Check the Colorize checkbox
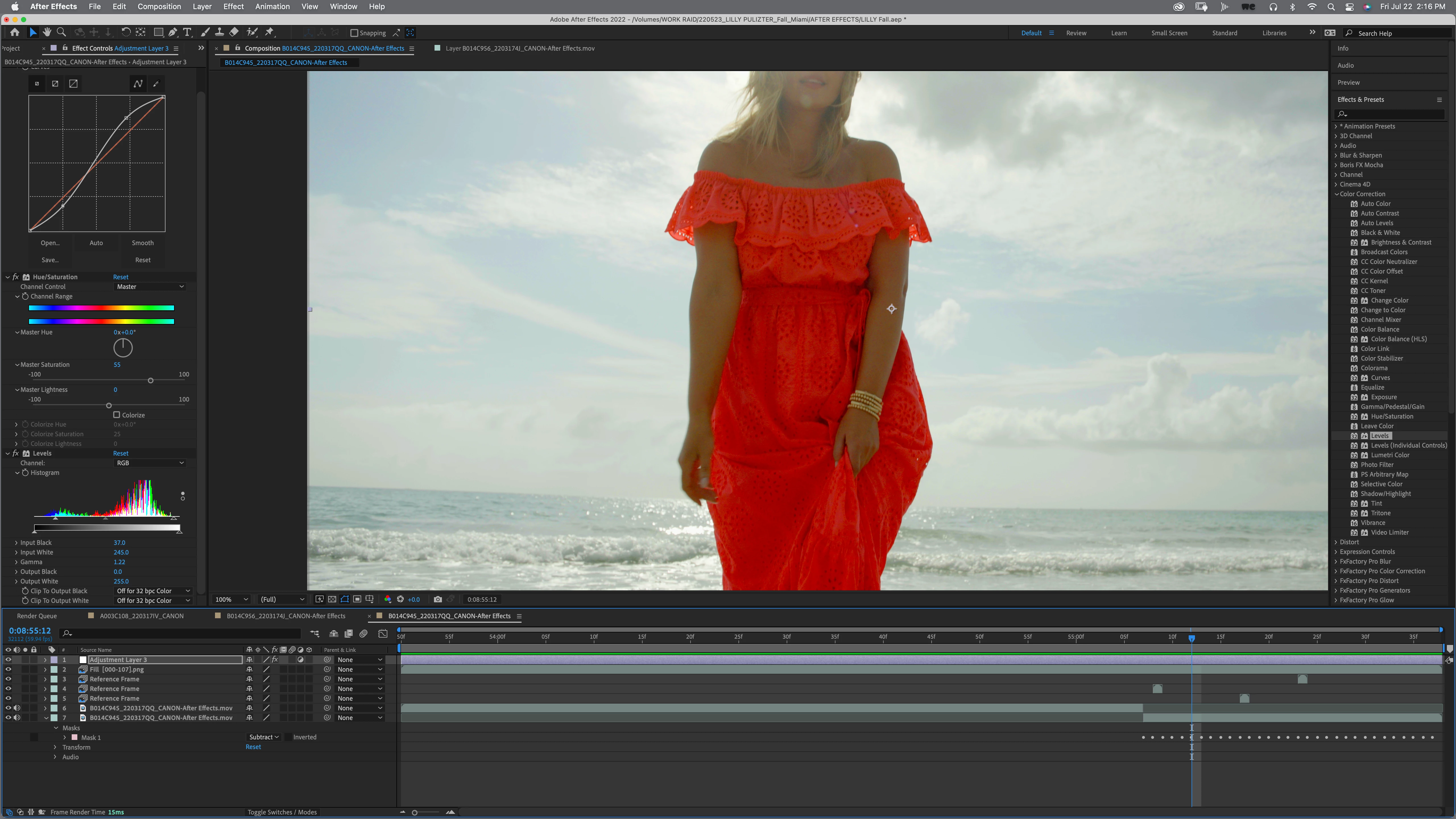 (x=117, y=415)
